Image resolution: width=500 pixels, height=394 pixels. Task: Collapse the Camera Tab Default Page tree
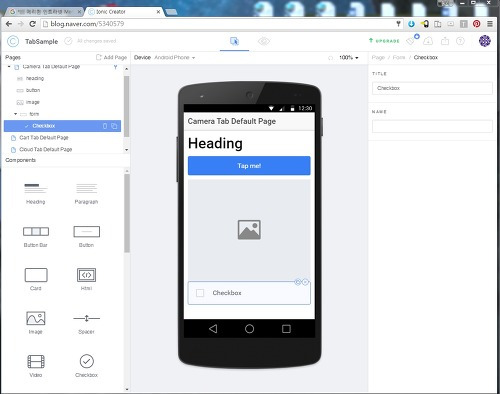click(9, 67)
